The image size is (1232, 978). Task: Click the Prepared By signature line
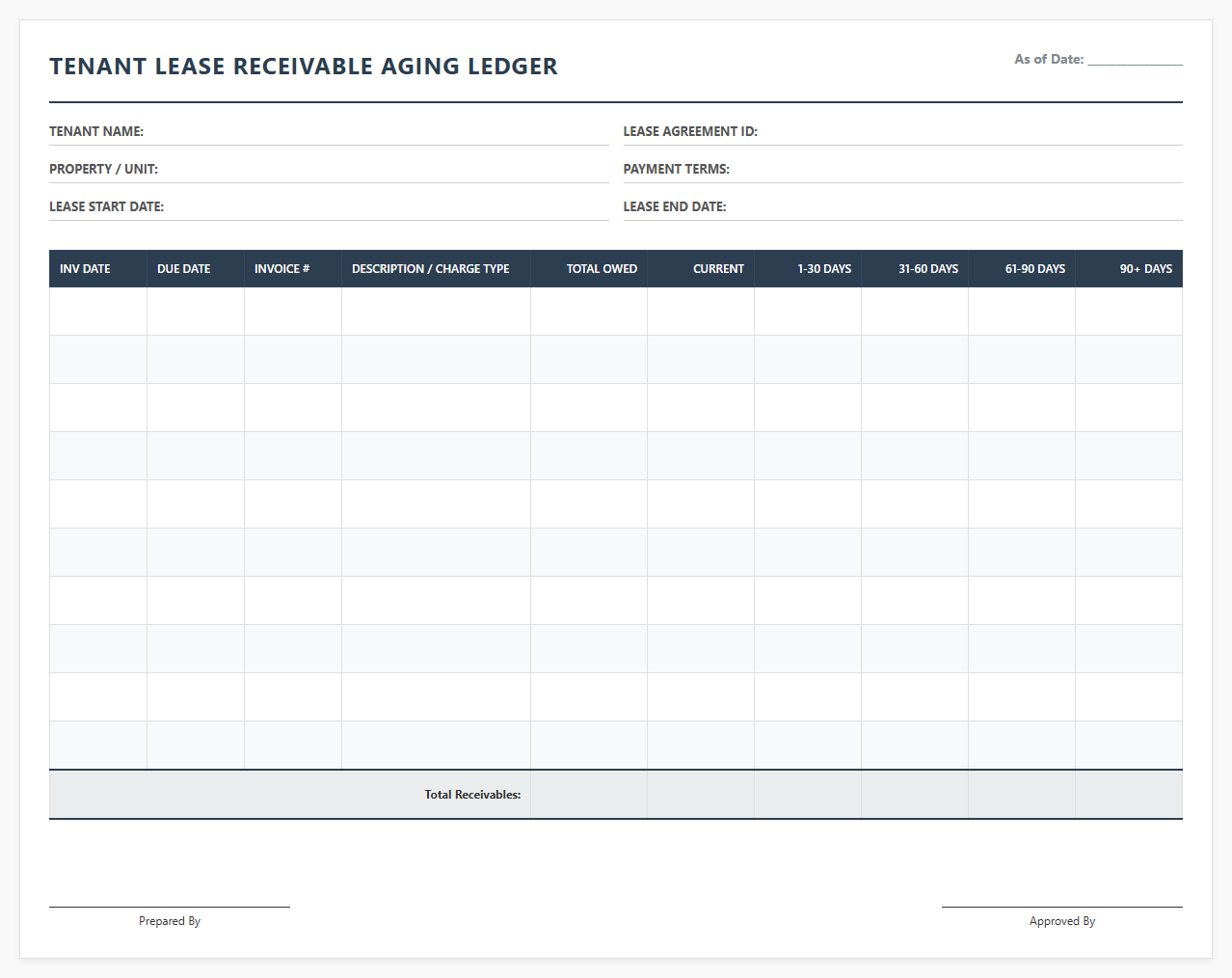[170, 907]
